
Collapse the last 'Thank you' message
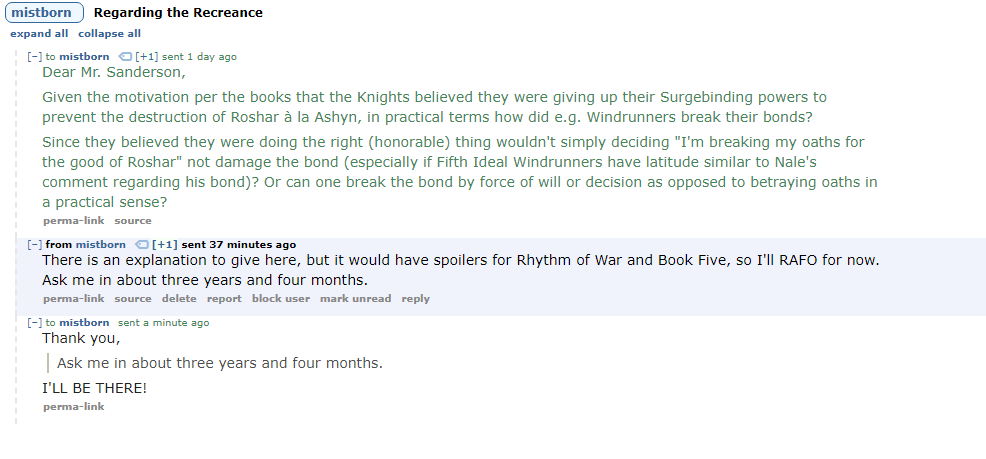(x=35, y=323)
